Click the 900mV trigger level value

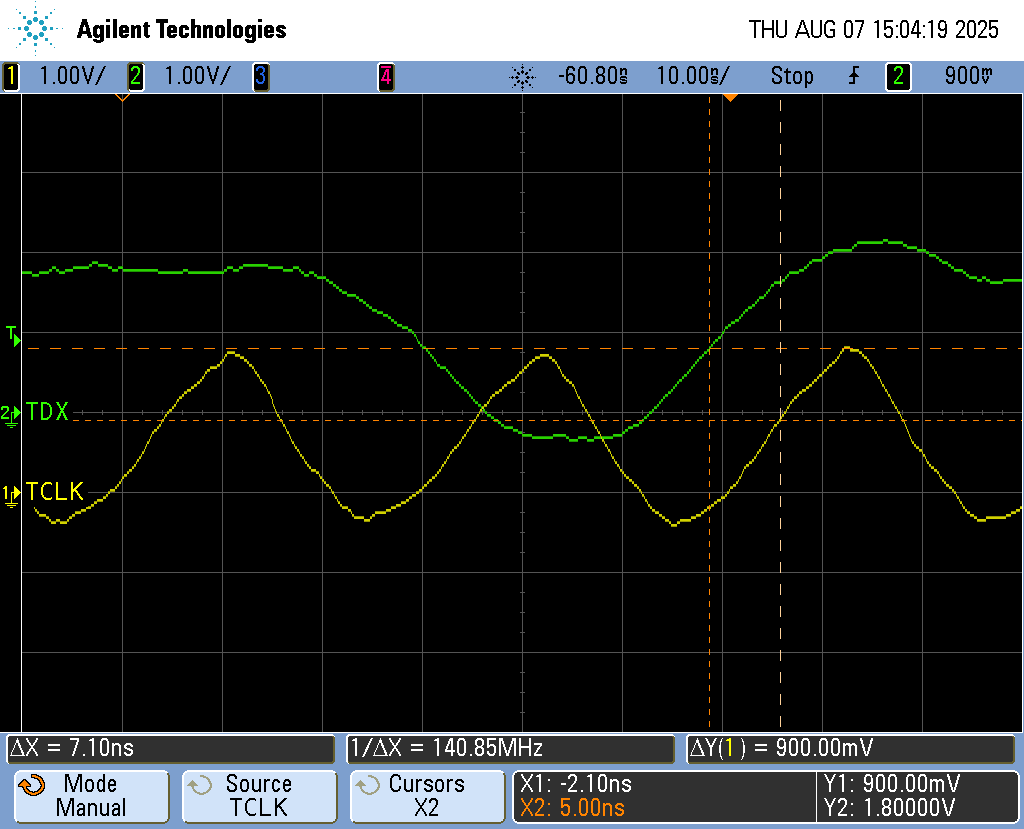tap(968, 76)
